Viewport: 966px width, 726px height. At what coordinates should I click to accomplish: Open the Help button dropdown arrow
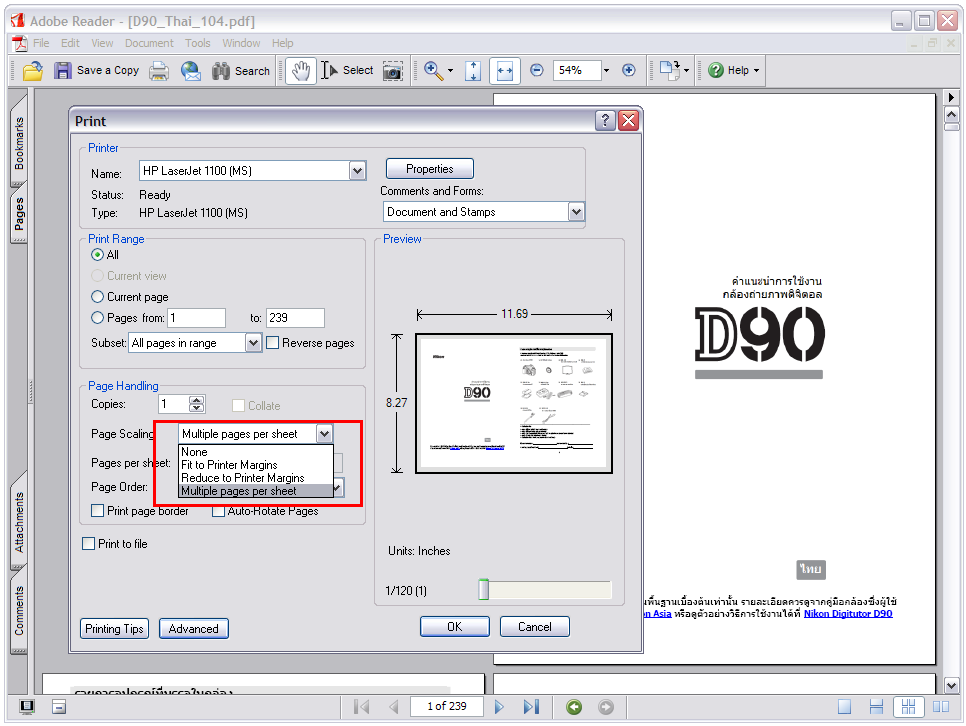pyautogui.click(x=757, y=70)
